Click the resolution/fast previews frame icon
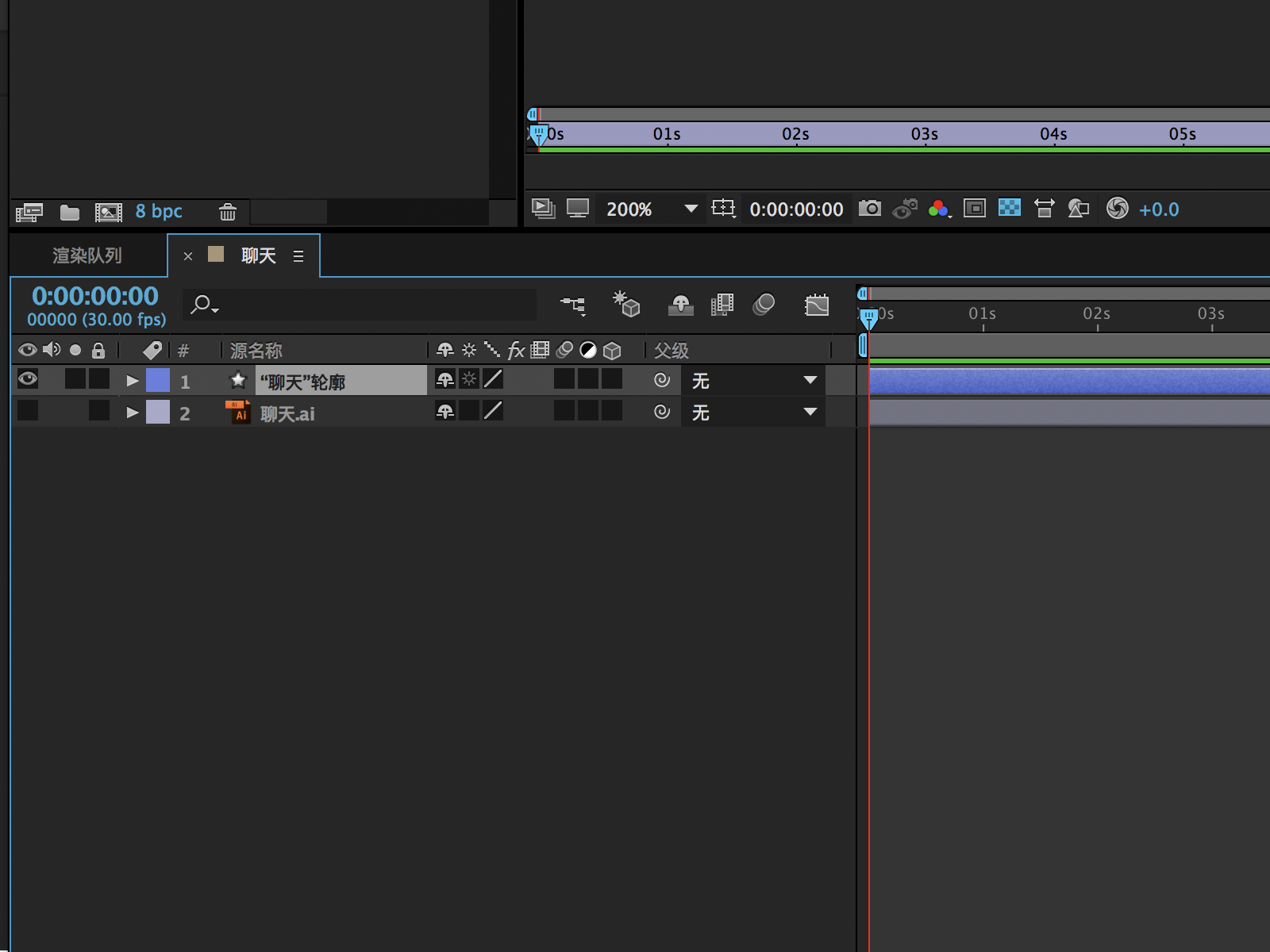This screenshot has width=1270, height=952. 975,209
